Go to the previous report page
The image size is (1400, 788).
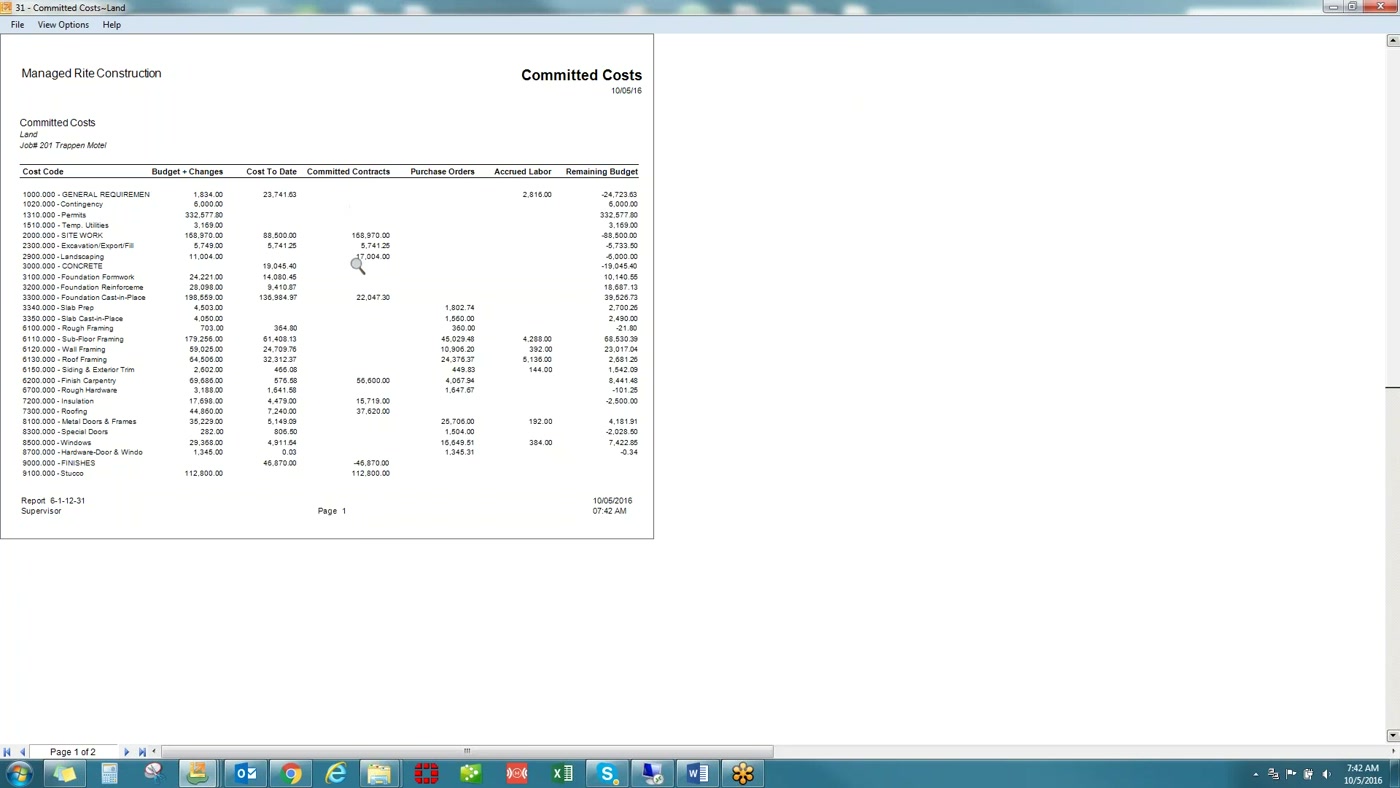pyautogui.click(x=23, y=751)
